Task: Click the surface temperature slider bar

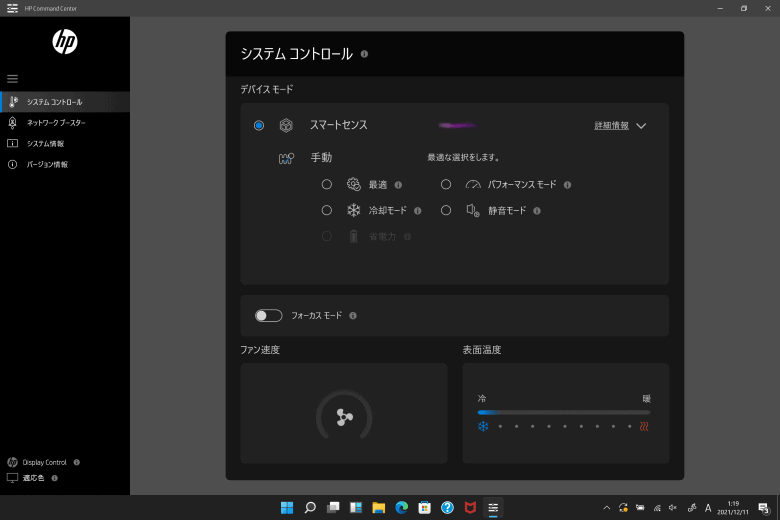Action: point(564,413)
